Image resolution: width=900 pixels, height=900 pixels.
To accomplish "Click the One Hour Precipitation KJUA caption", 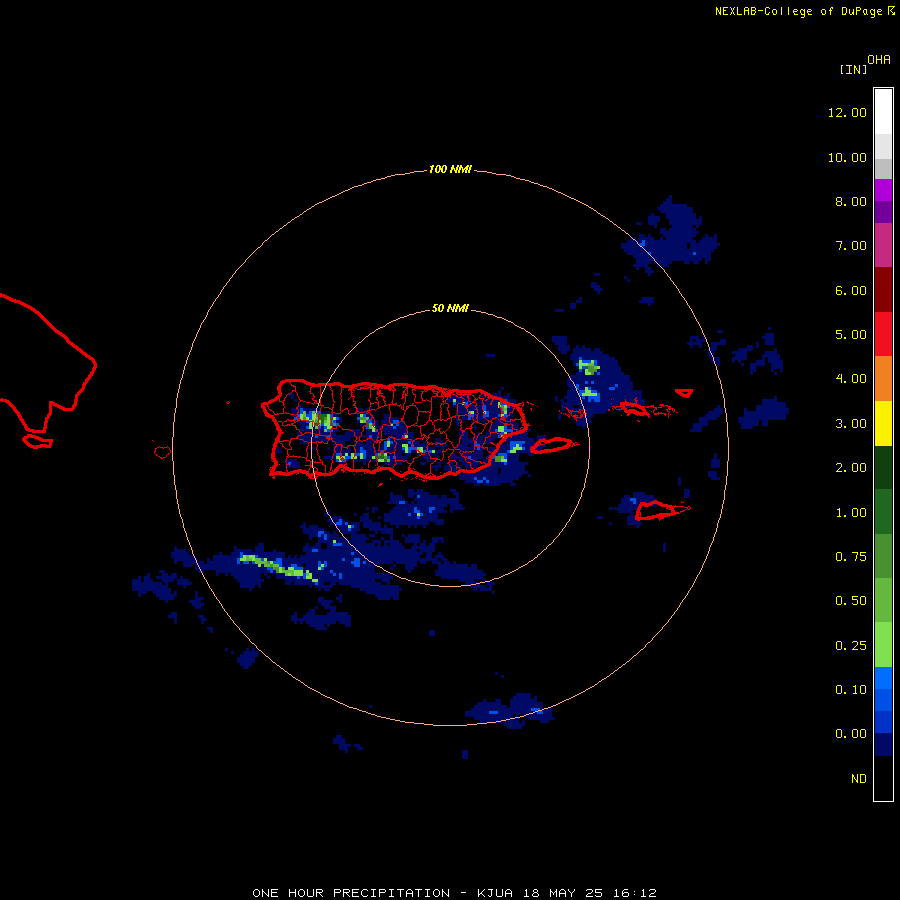I will (x=454, y=893).
